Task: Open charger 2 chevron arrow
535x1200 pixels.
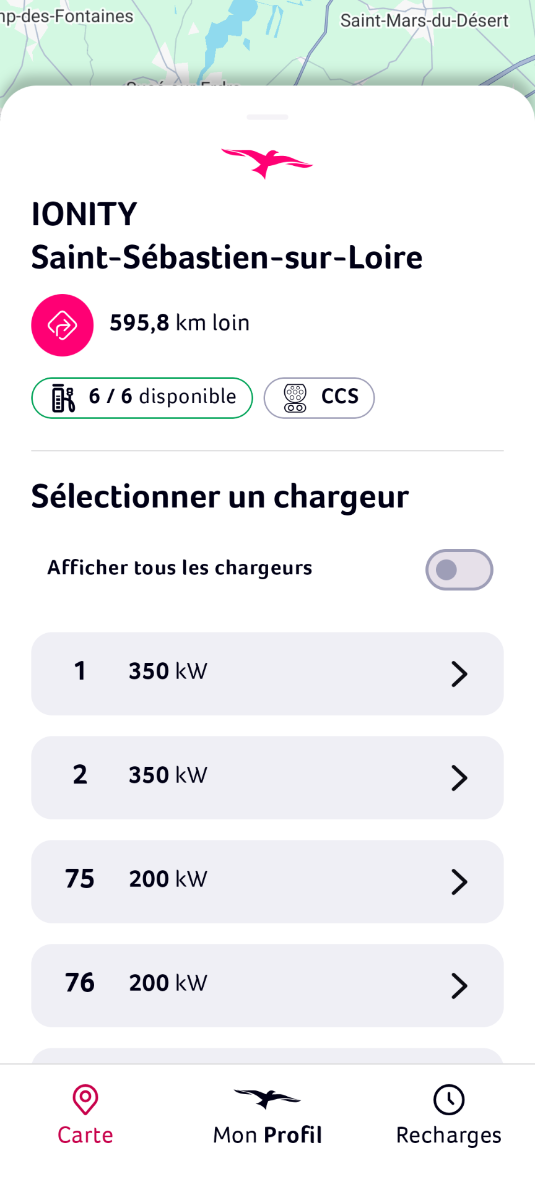Action: pyautogui.click(x=459, y=778)
